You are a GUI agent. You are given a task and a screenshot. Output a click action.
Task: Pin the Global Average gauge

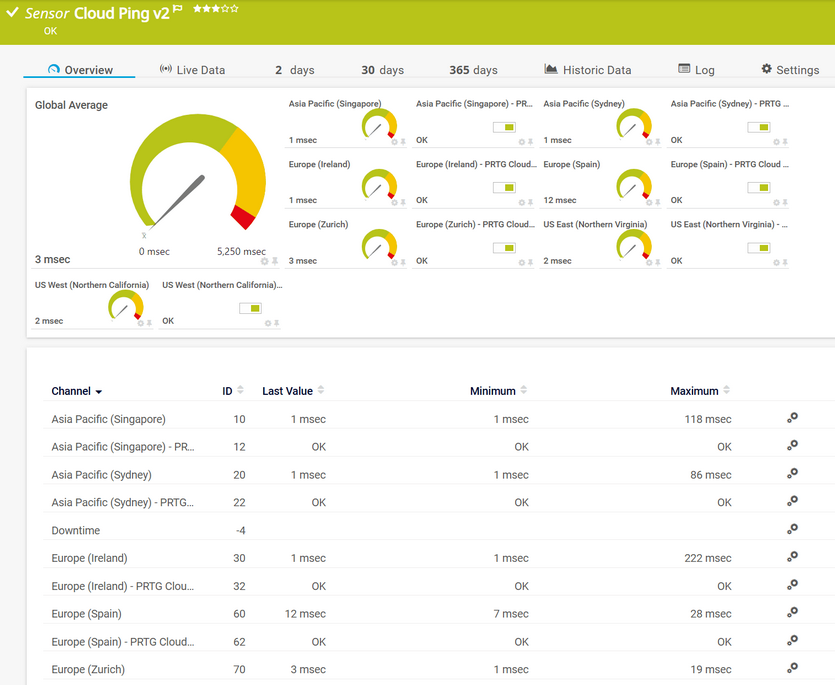click(x=275, y=261)
